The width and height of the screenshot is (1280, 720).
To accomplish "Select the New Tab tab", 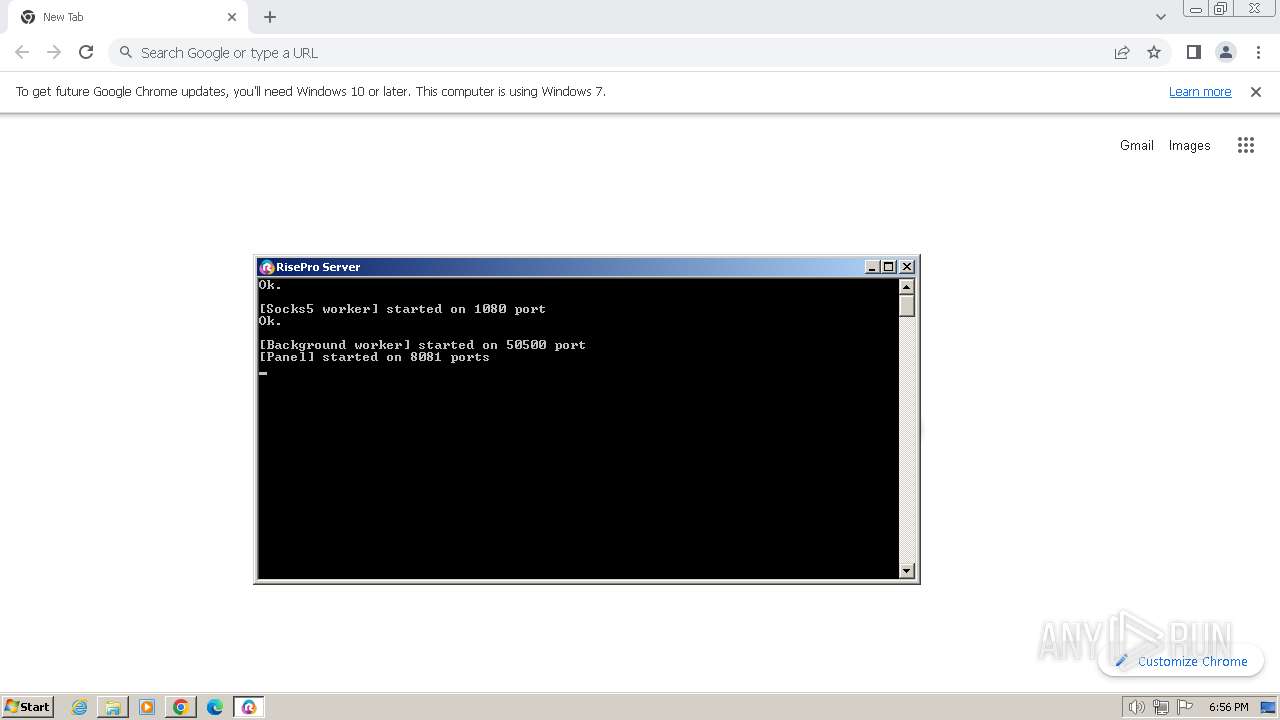I will click(x=128, y=17).
